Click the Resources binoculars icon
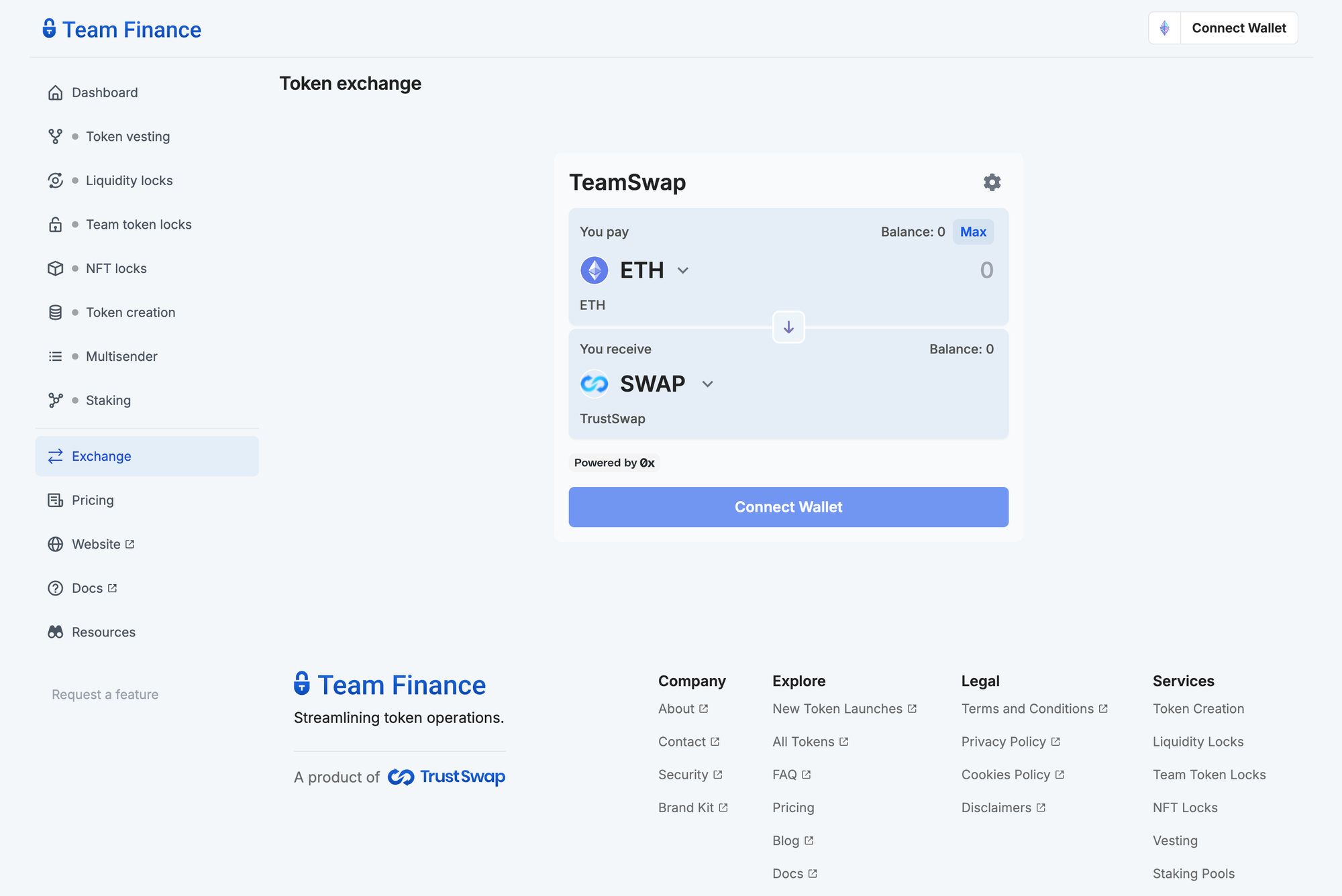Image resolution: width=1342 pixels, height=896 pixels. 55,632
